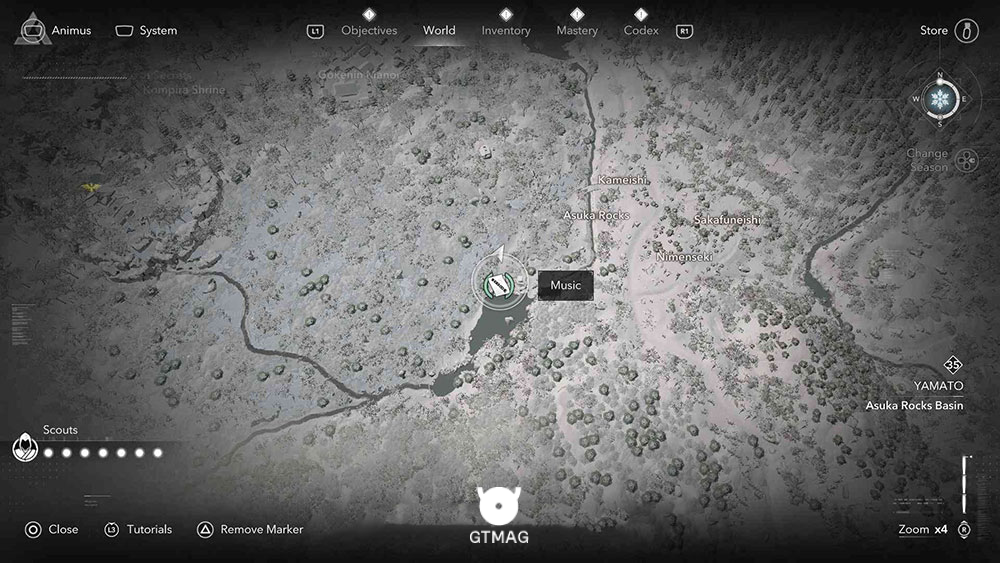Go to the Mastery tab
The width and height of the screenshot is (1000, 563).
577,30
